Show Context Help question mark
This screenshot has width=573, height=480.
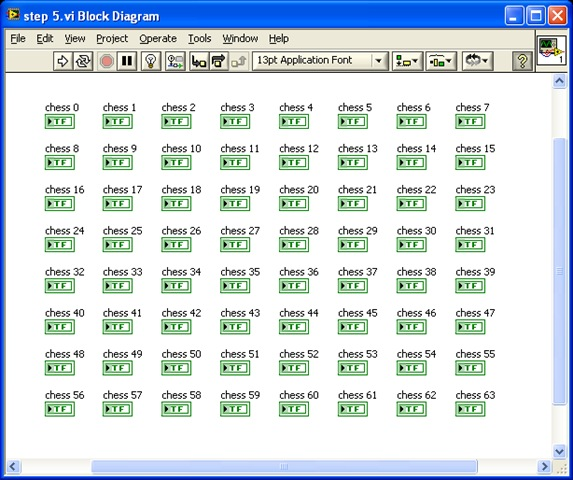click(522, 61)
